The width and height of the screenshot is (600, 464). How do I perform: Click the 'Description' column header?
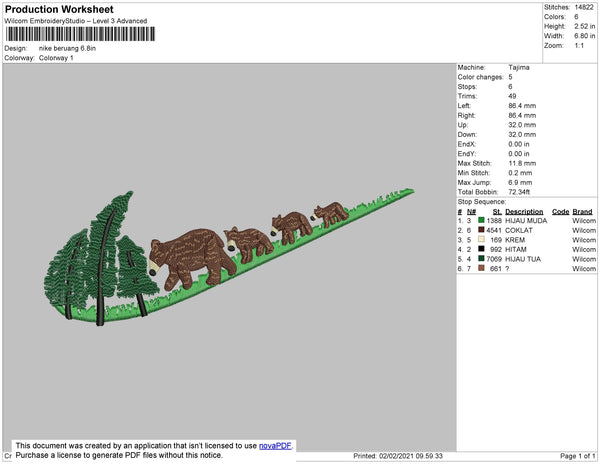point(524,212)
